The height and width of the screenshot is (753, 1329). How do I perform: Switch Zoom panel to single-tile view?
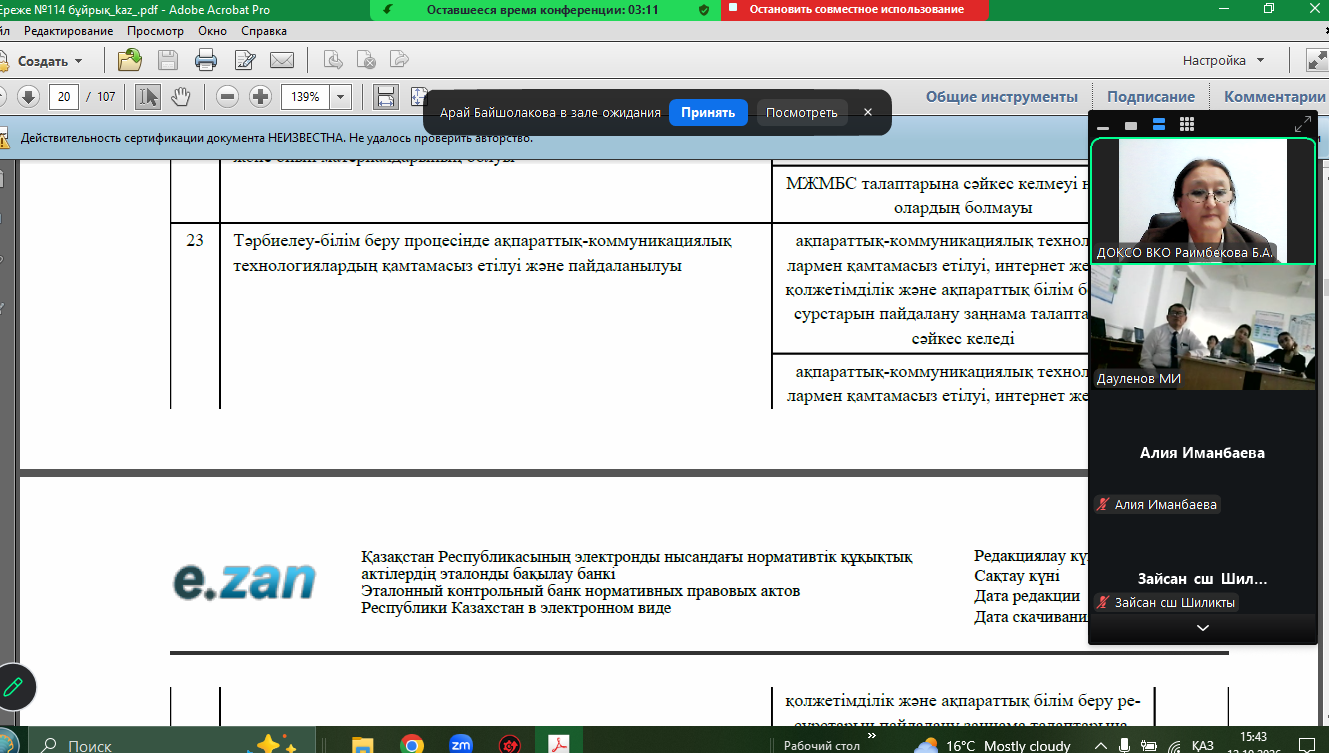[x=1131, y=126]
